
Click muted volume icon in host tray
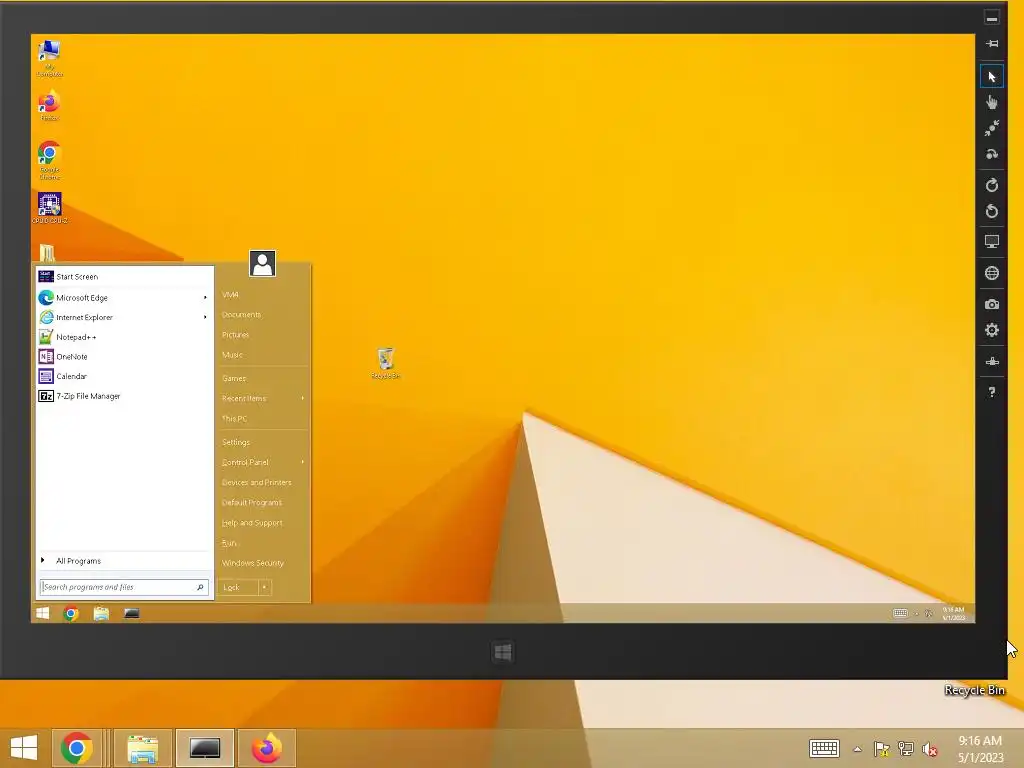point(930,749)
